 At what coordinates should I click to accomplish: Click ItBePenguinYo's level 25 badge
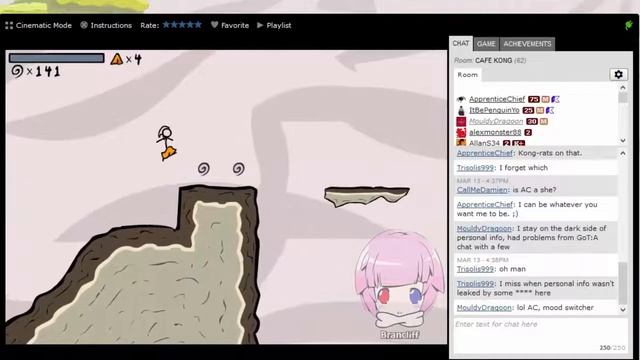coord(528,110)
